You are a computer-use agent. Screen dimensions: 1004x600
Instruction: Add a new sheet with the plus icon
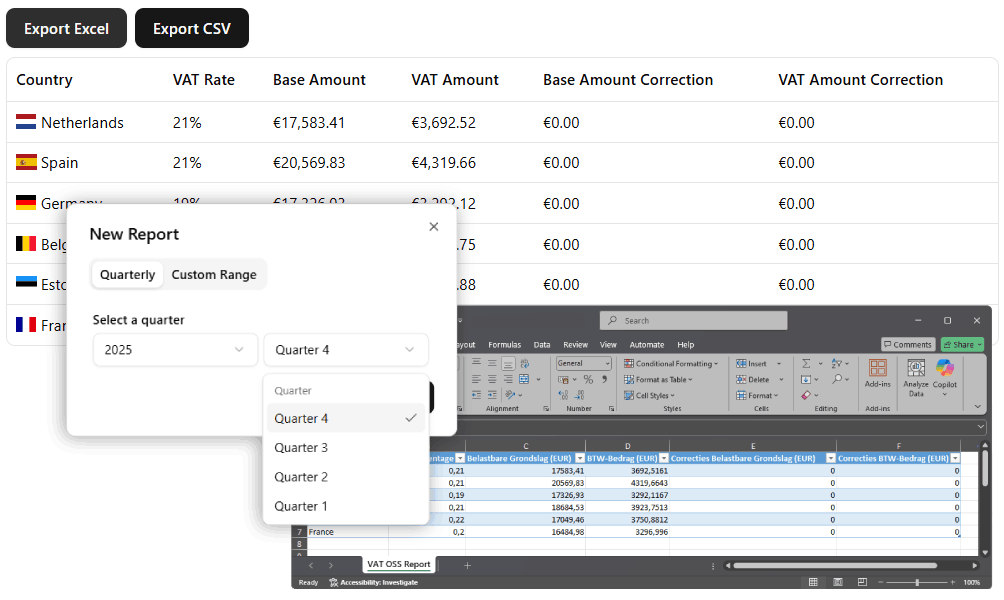pyautogui.click(x=466, y=565)
